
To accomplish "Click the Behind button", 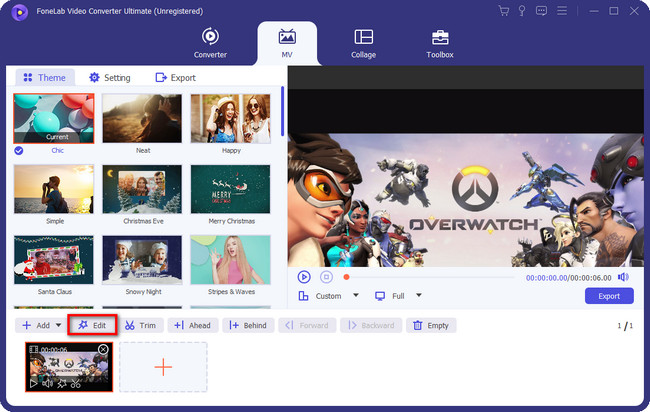I will (x=248, y=325).
